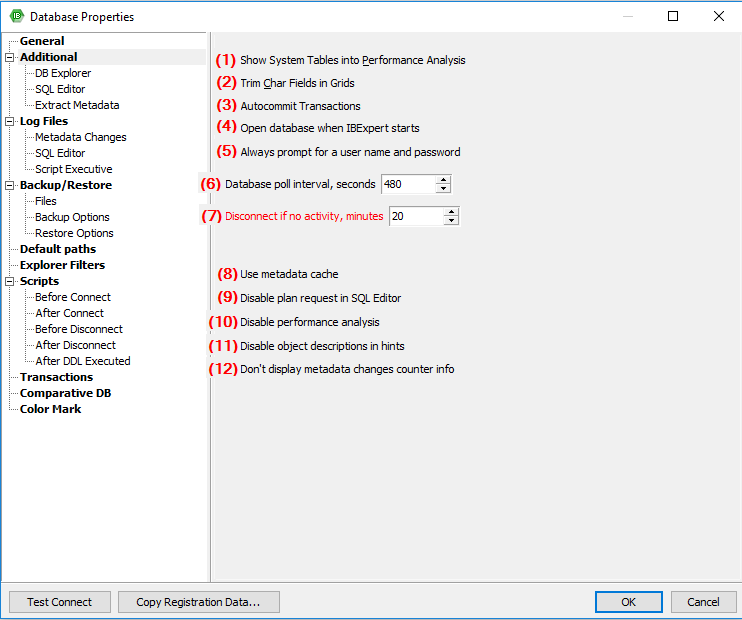This screenshot has width=742, height=620.
Task: Click Copy Registration Data button
Action: pos(199,602)
